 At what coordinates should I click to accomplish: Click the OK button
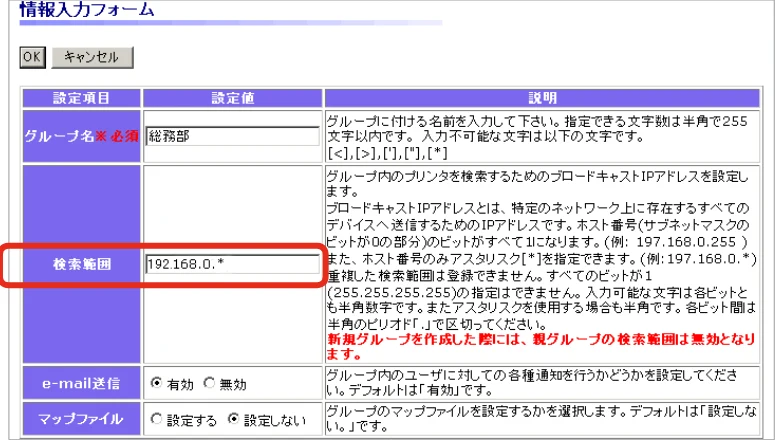point(33,57)
